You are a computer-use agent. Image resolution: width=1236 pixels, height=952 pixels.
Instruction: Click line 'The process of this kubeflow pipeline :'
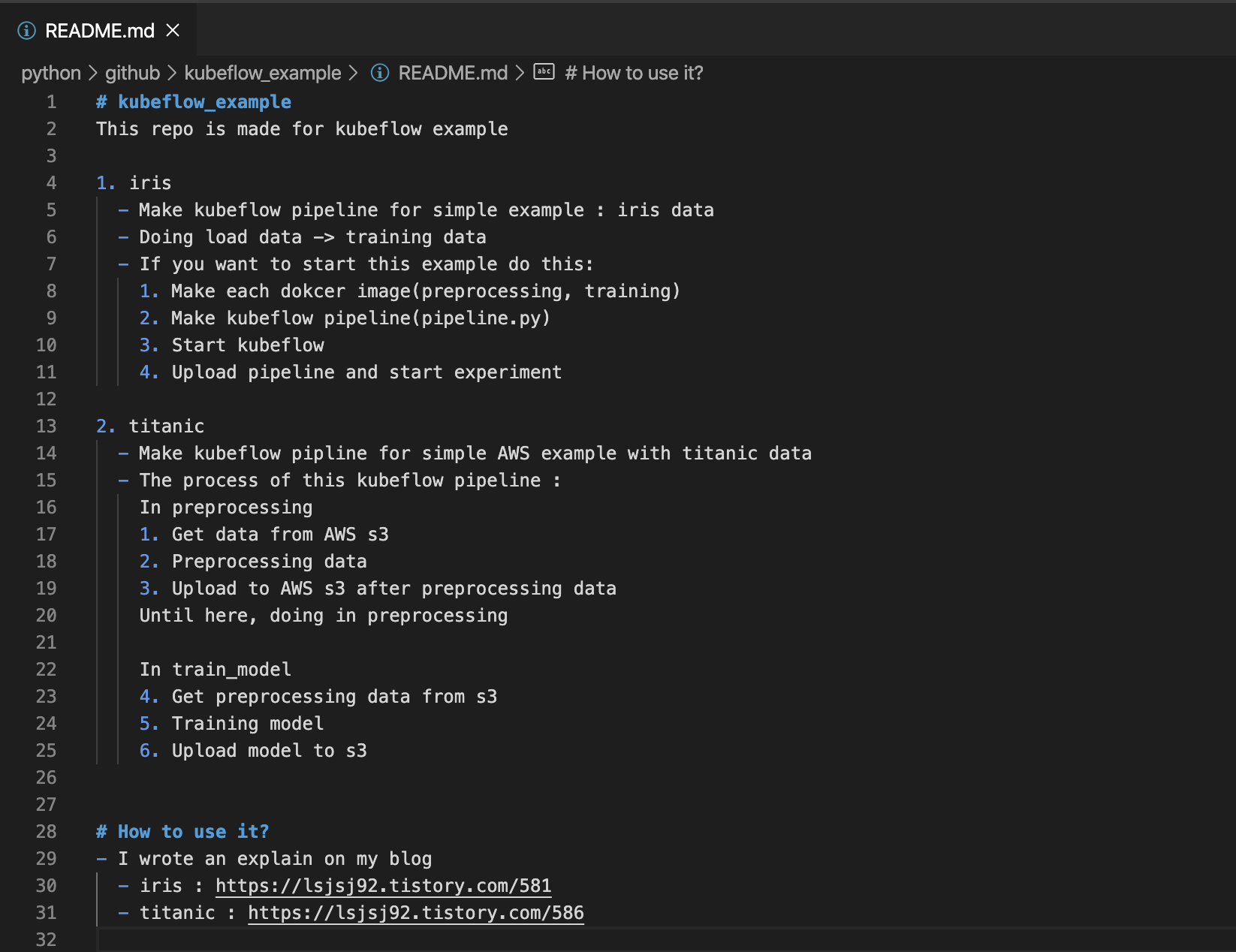click(x=350, y=481)
